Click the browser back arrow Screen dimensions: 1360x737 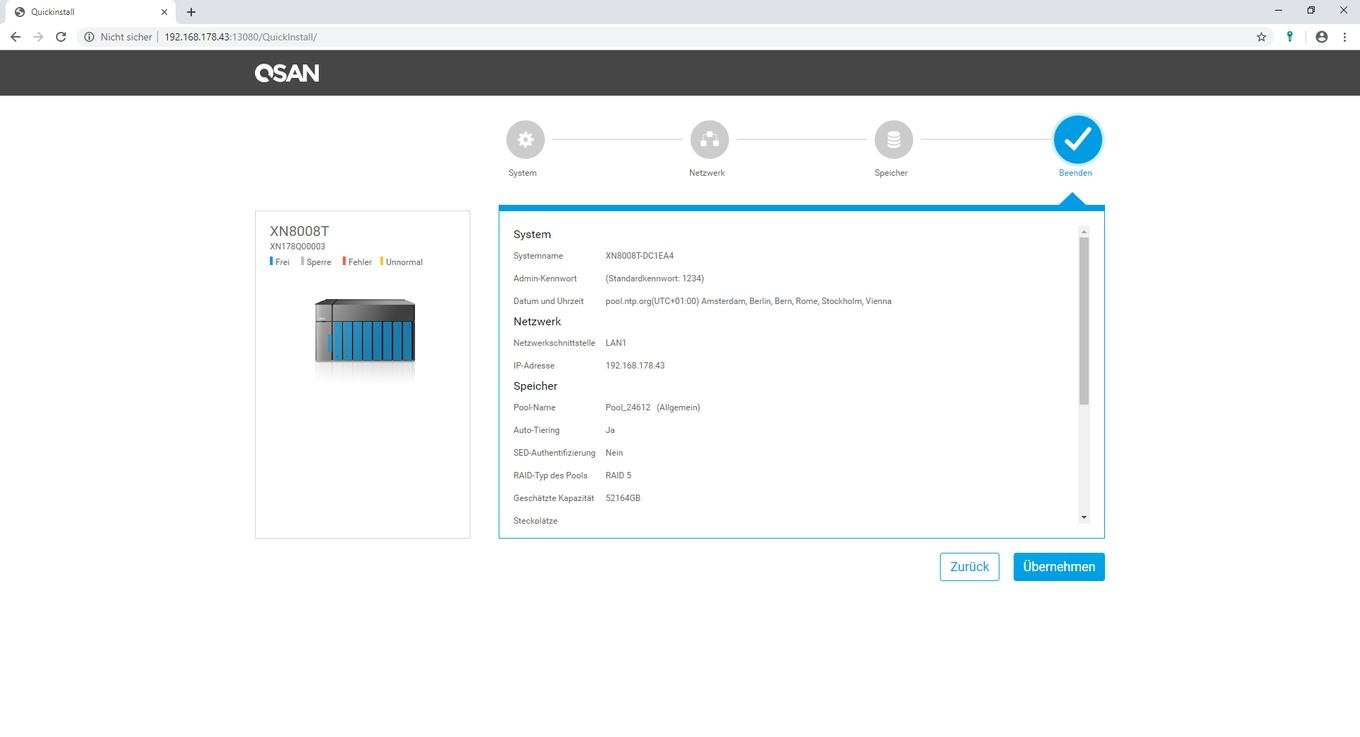tap(15, 37)
